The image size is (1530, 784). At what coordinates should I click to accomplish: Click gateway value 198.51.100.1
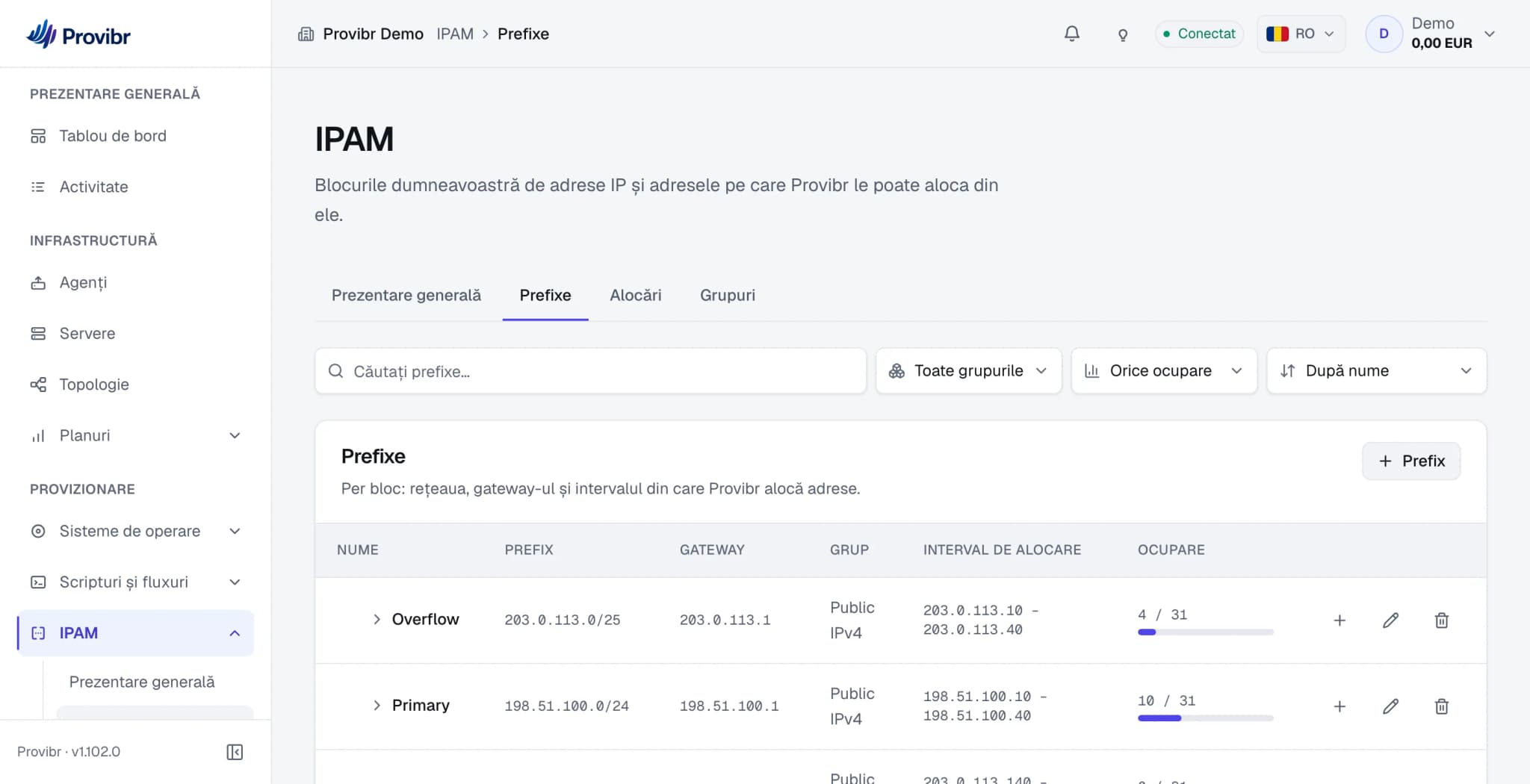(729, 706)
